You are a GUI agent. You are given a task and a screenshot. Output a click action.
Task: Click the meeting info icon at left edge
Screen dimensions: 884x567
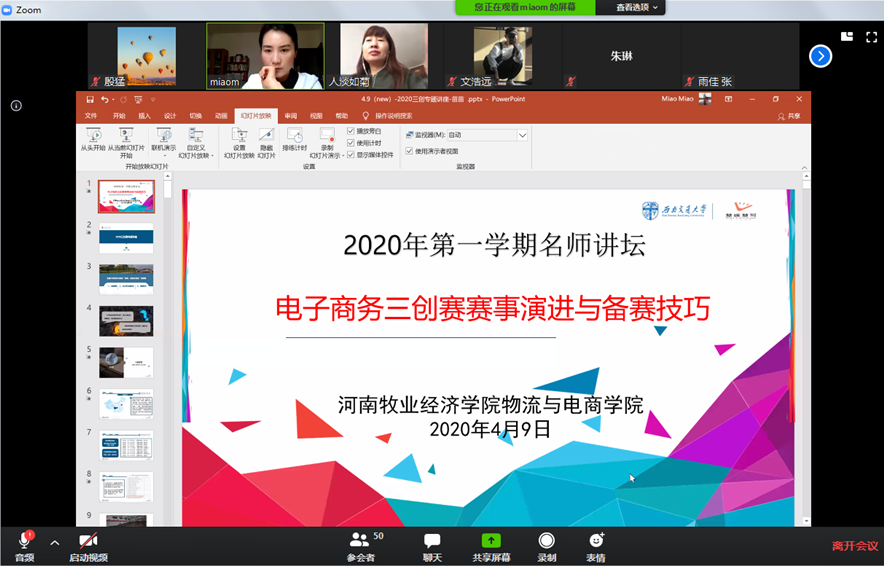pyautogui.click(x=16, y=105)
